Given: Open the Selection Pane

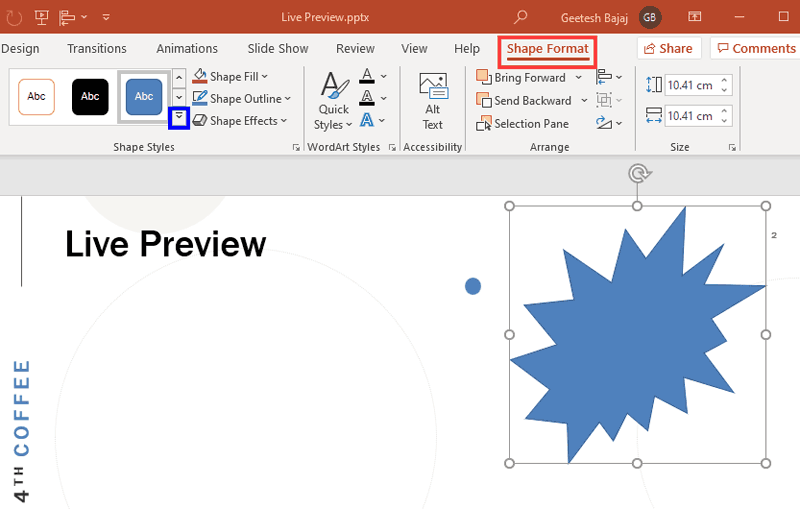Looking at the screenshot, I should [x=523, y=124].
